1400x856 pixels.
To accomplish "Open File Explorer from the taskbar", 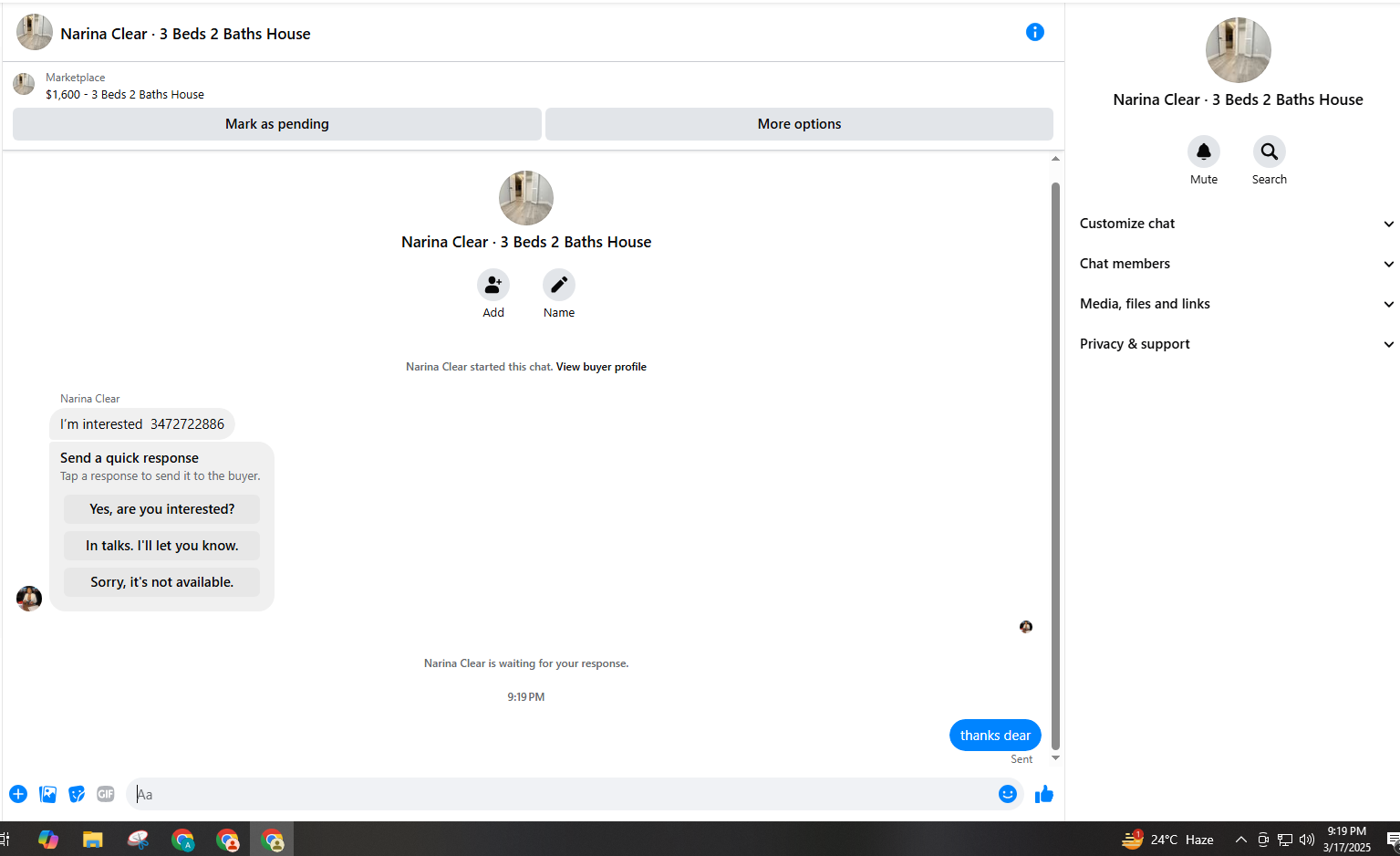I will (93, 840).
